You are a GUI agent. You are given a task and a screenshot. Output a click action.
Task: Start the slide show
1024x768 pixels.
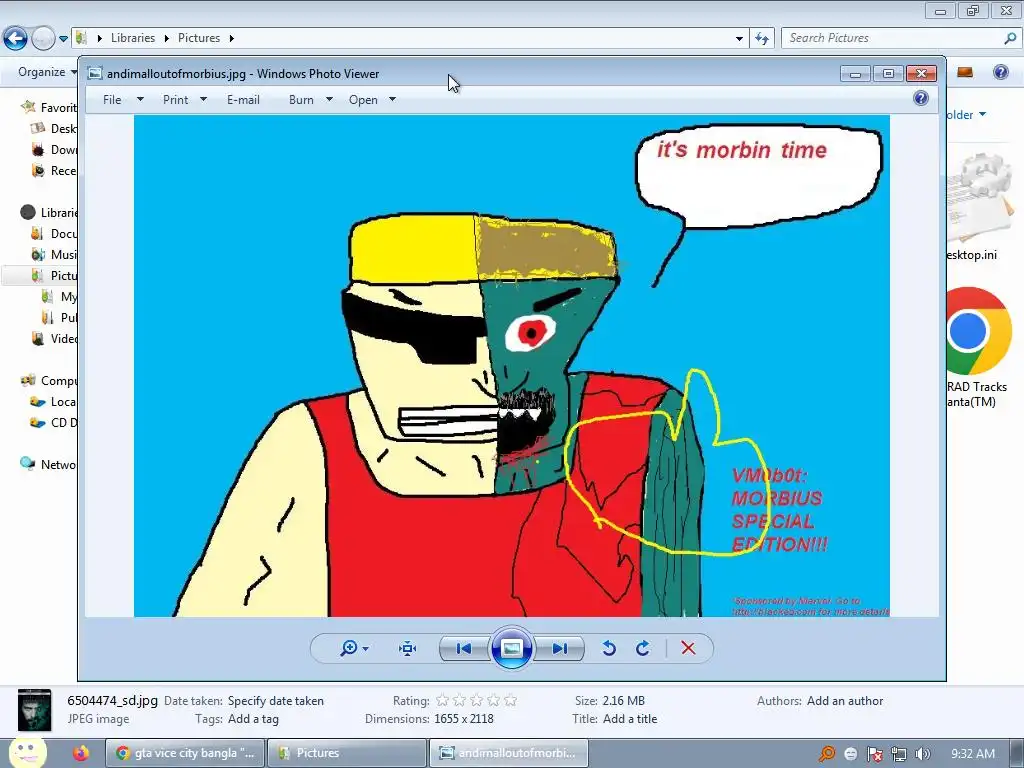[x=511, y=648]
